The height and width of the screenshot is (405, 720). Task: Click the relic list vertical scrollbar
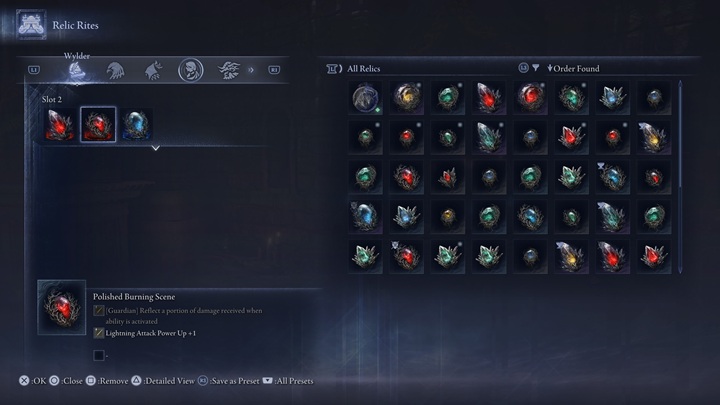(x=680, y=177)
